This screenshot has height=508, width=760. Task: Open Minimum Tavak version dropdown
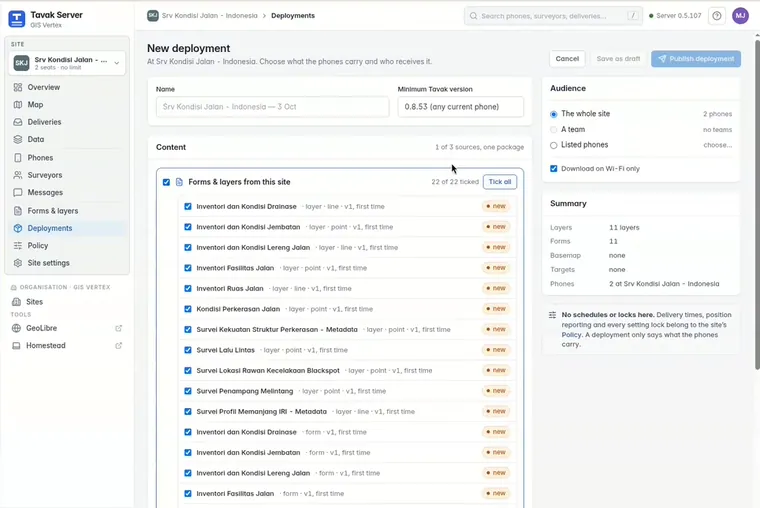[460, 107]
